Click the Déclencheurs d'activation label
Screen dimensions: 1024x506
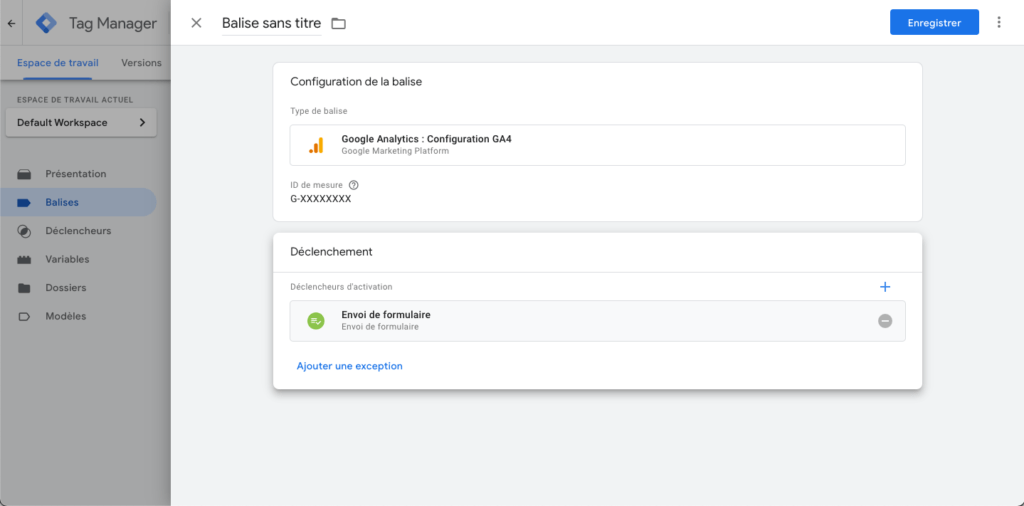(341, 287)
